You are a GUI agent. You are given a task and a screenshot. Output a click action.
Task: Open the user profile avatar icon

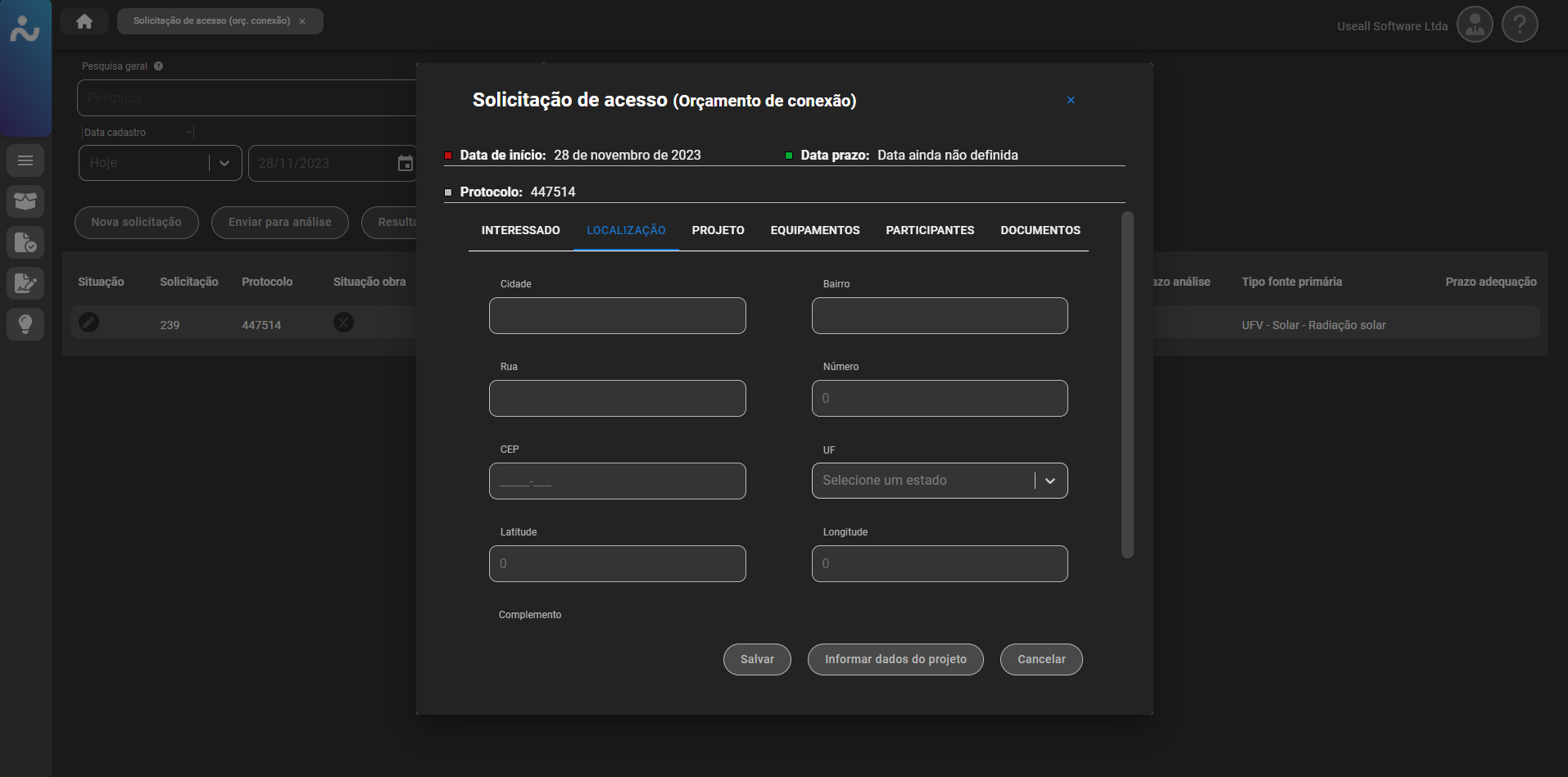click(1474, 25)
